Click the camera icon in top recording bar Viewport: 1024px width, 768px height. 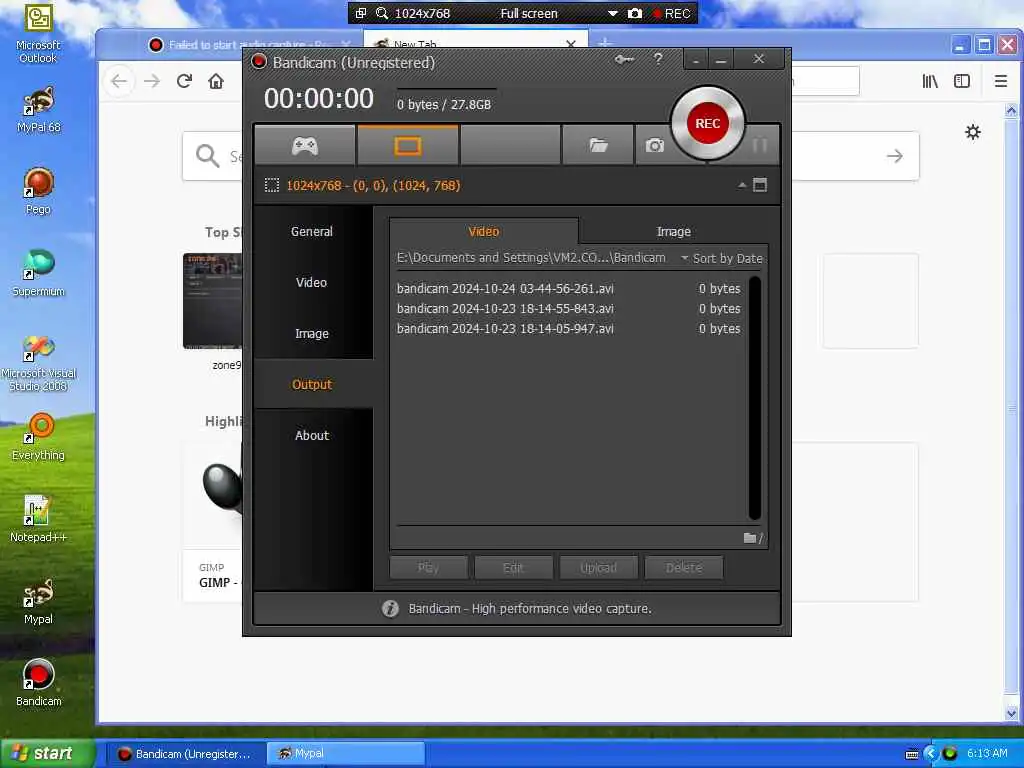point(635,13)
